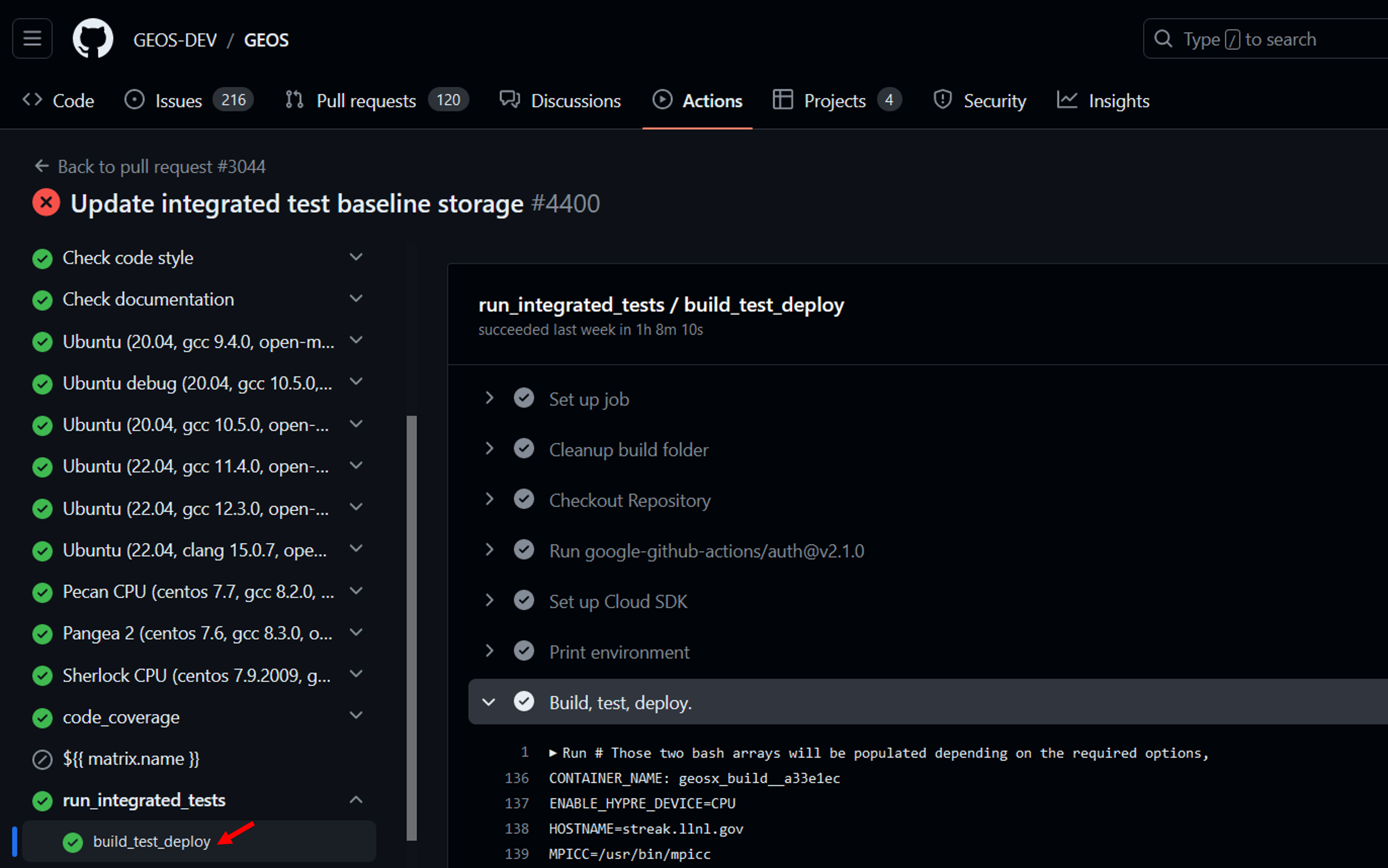Screen dimensions: 1388x868
Task: Collapse the run_integrated_tests group
Action: pos(356,800)
